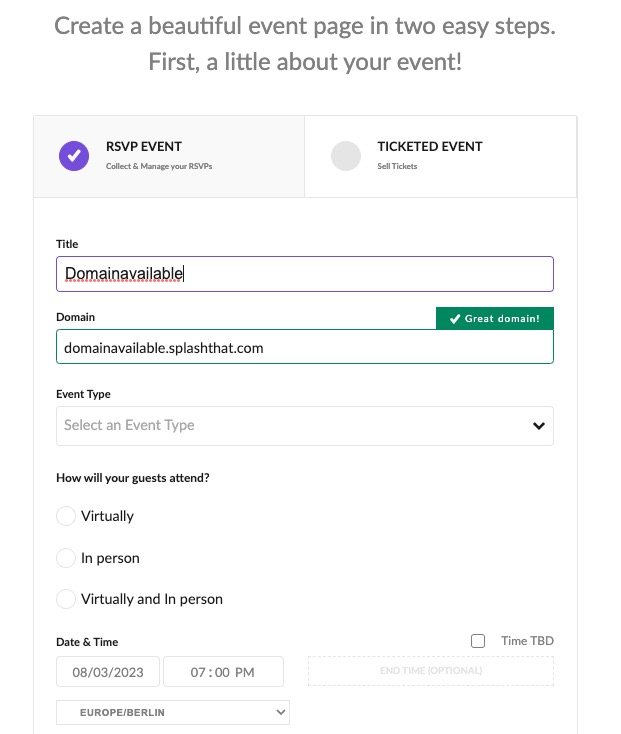This screenshot has width=621, height=734.
Task: Click the Event Type chevron arrow
Action: pyautogui.click(x=539, y=426)
